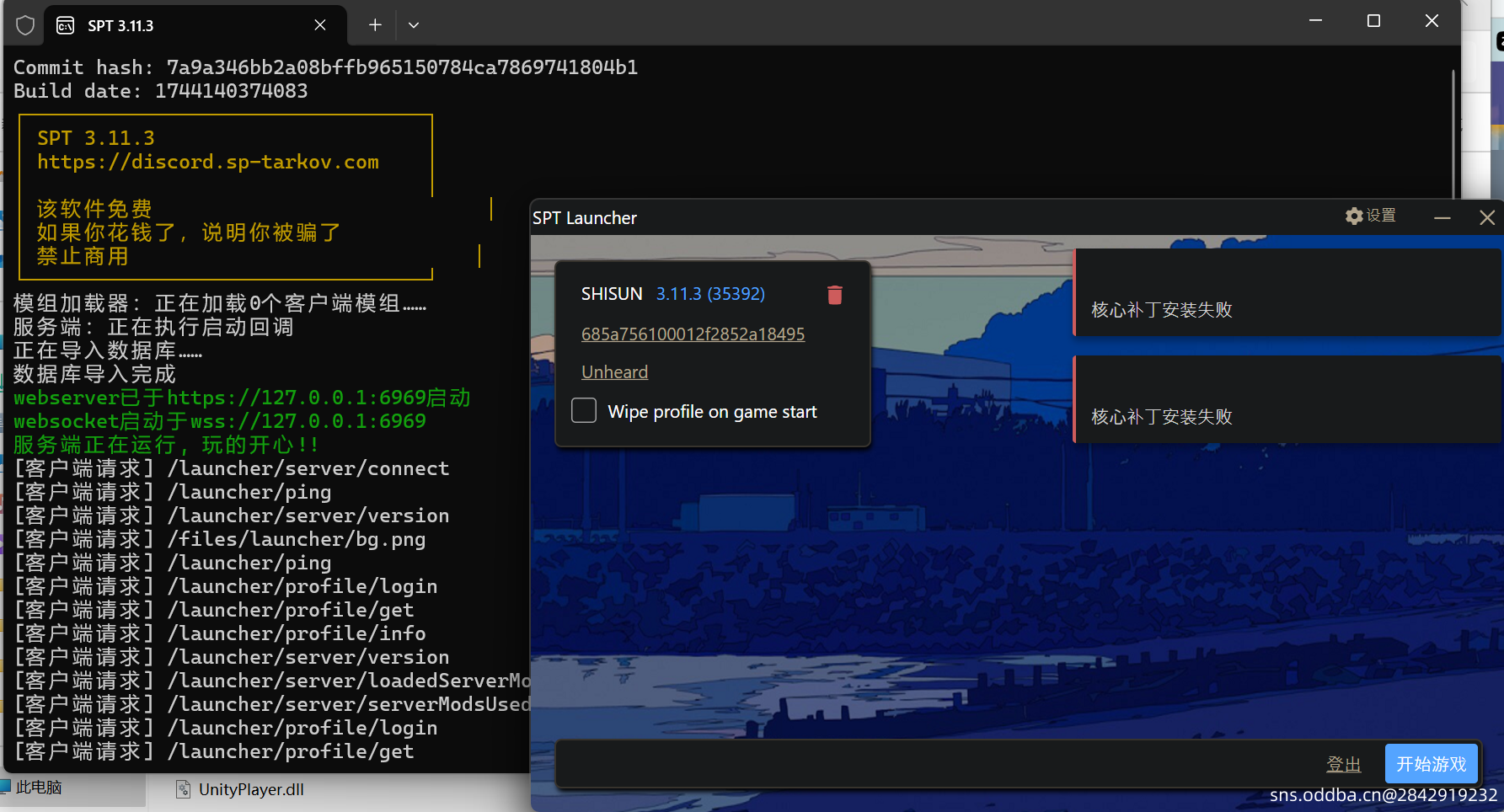
Task: Close the terminal window
Action: coord(1432,21)
